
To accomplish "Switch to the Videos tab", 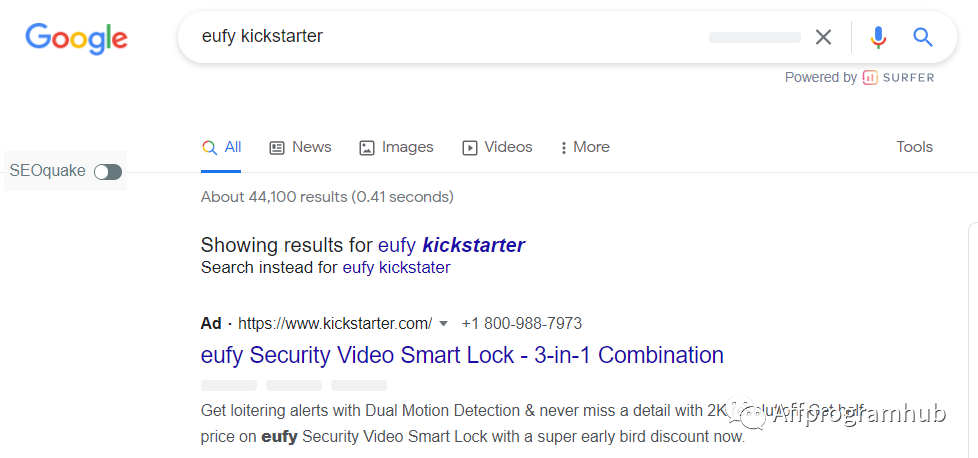I will click(497, 147).
